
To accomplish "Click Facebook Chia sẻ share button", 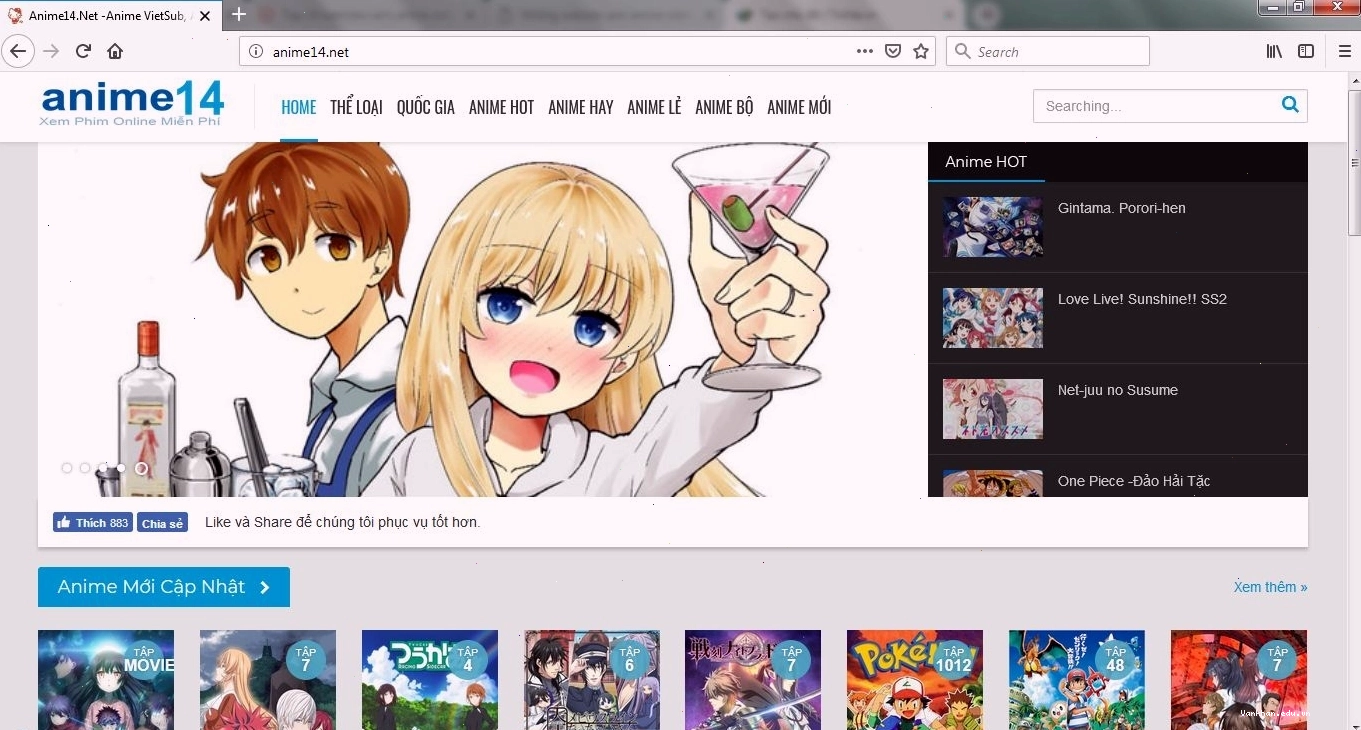I will tap(162, 523).
